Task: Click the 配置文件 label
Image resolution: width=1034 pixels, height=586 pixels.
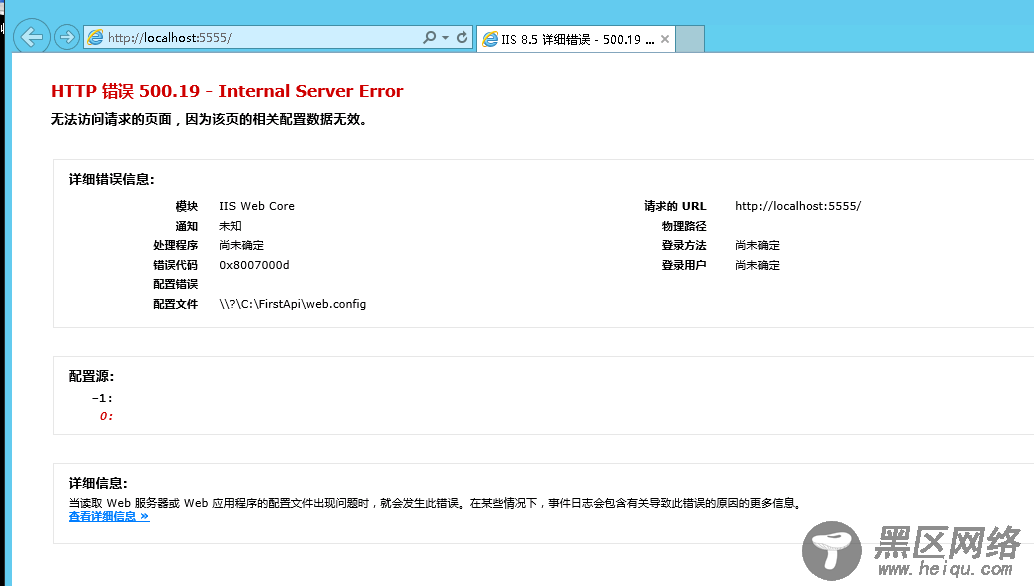Action: pos(175,304)
